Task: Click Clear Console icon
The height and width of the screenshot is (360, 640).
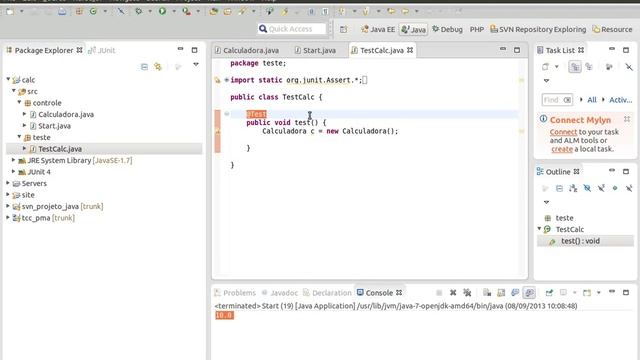Action: pos(487,293)
